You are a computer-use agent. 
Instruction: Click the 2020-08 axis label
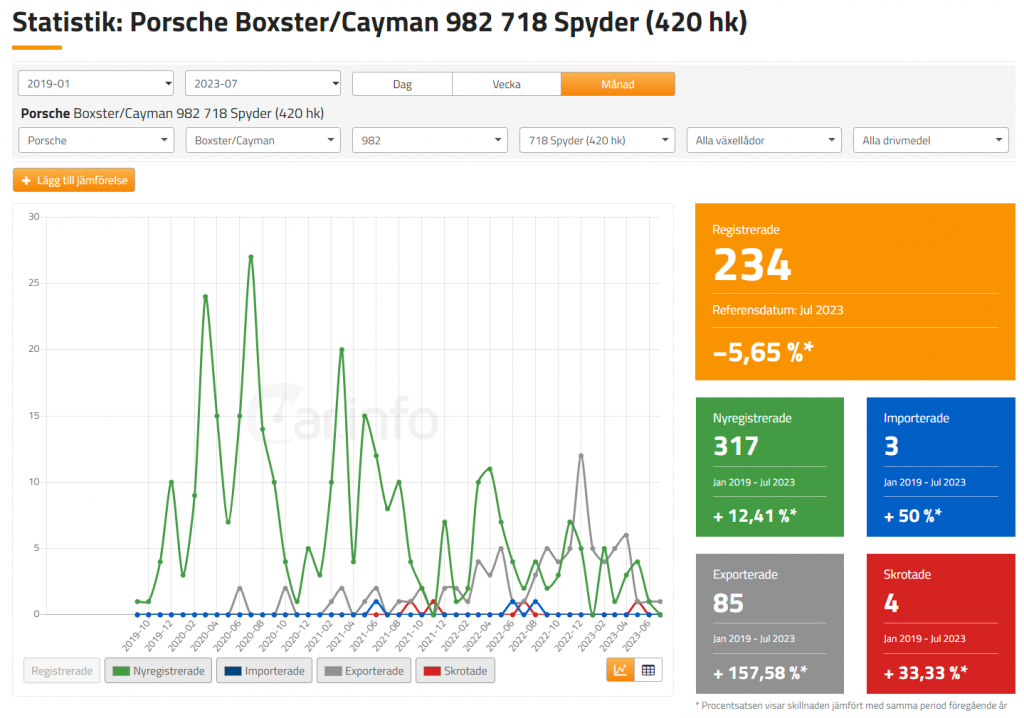click(249, 636)
